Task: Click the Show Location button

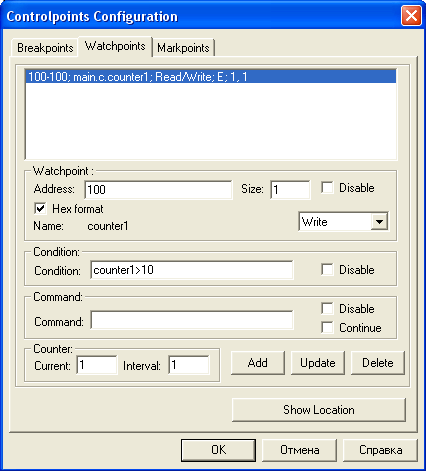Action: [x=319, y=410]
